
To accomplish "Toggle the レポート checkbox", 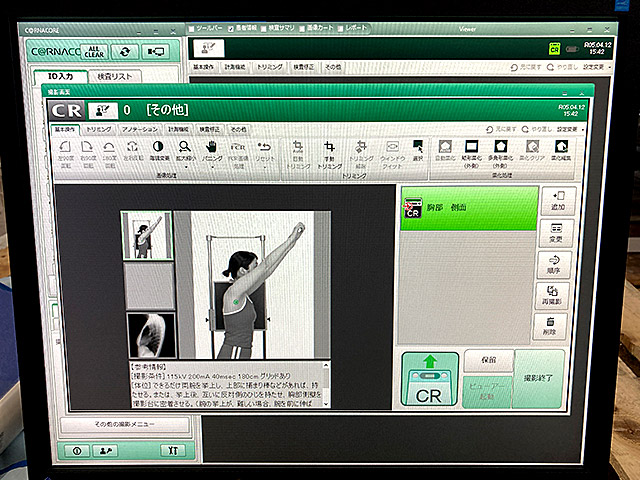I will tap(340, 29).
